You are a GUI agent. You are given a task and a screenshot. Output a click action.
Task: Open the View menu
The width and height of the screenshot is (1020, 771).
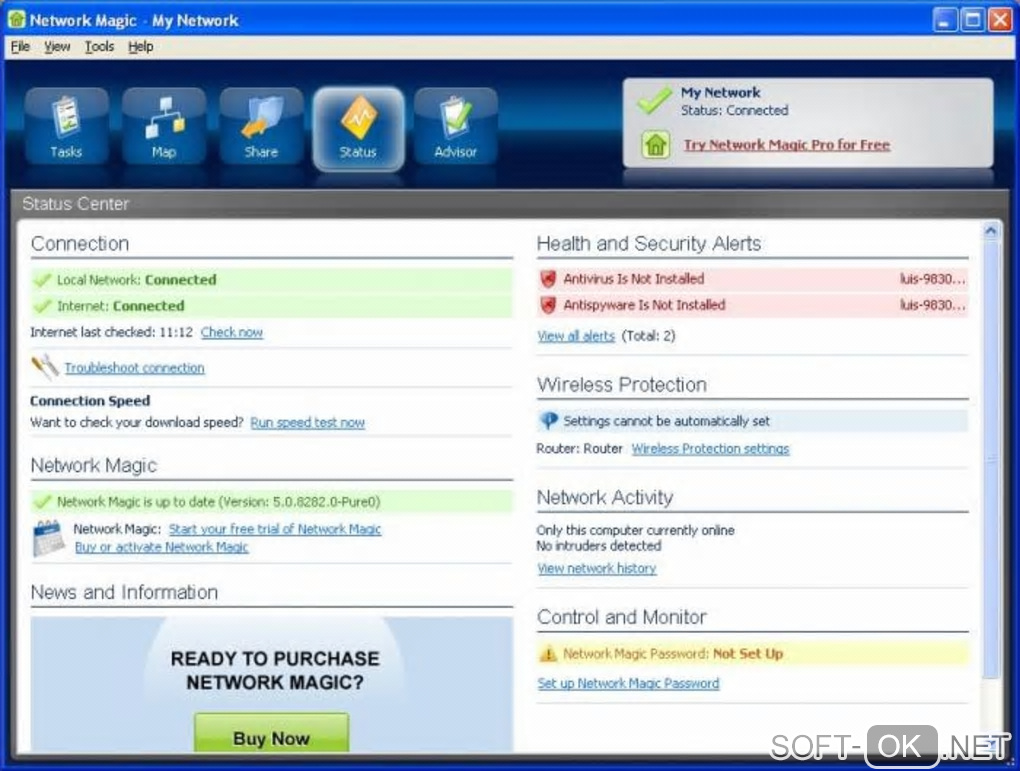(57, 47)
